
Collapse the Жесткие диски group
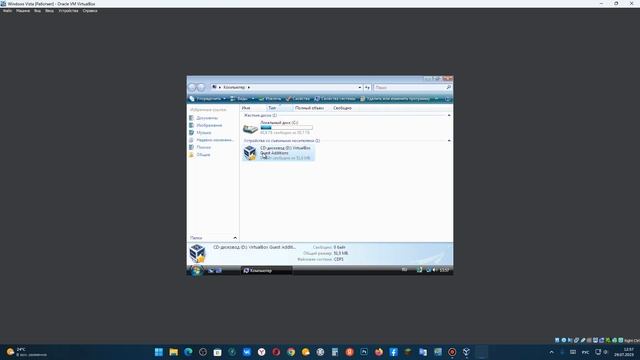[449, 116]
